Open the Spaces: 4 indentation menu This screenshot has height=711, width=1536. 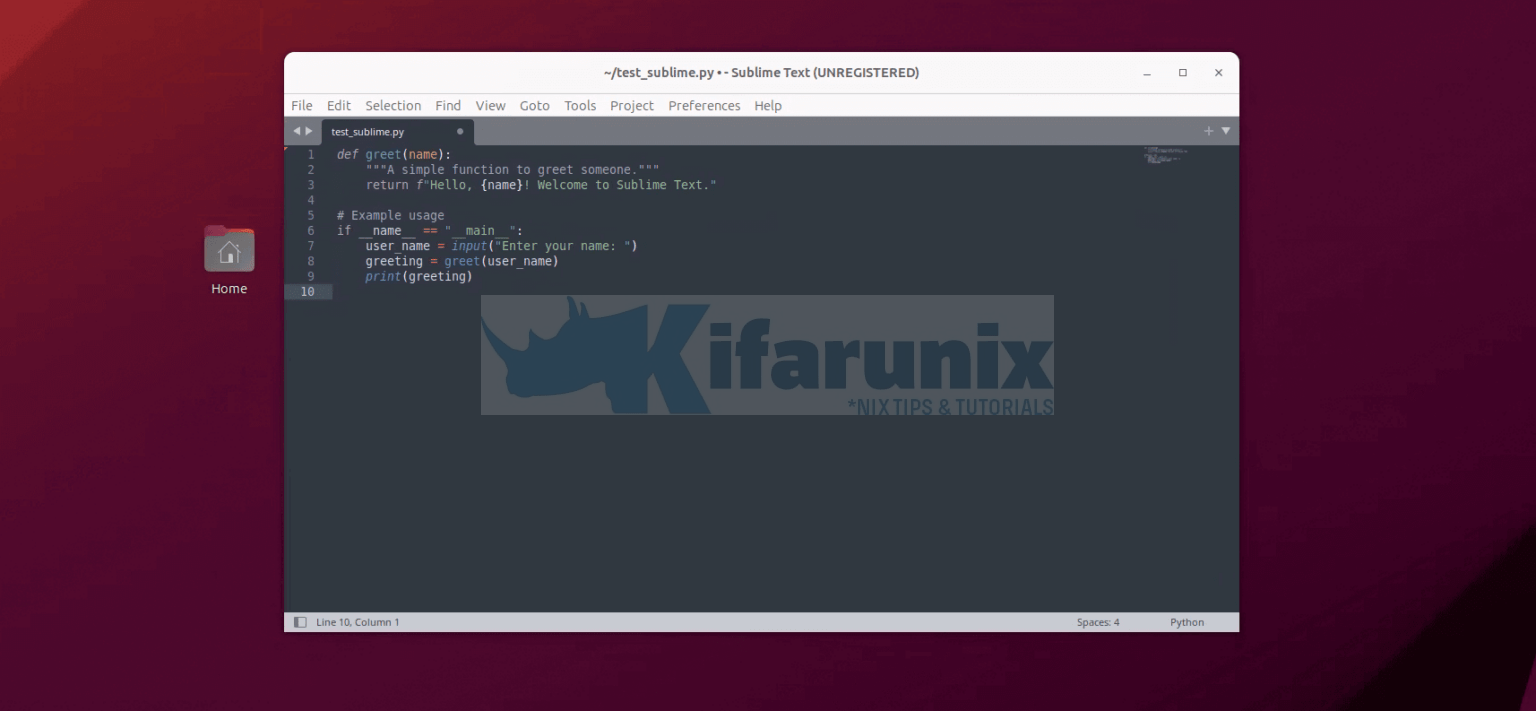(1097, 621)
